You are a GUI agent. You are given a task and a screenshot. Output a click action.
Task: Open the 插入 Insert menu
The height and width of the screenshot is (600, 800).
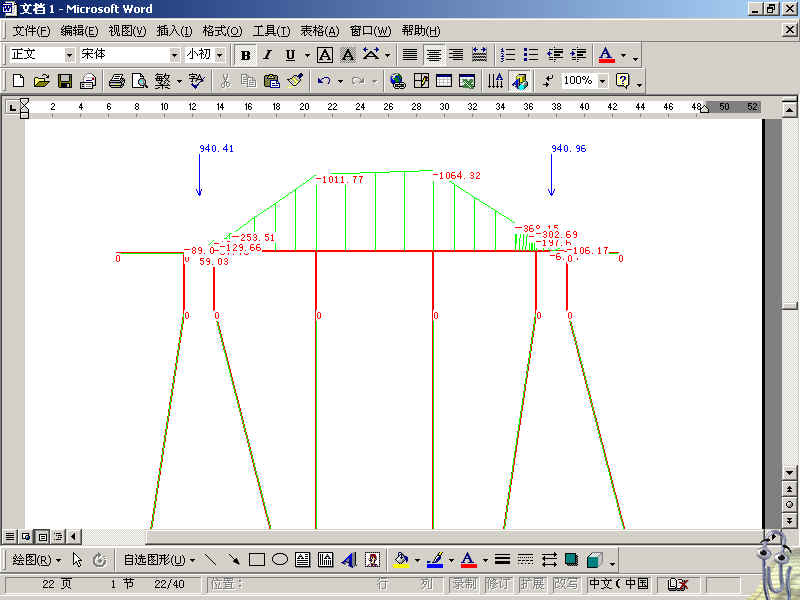[174, 31]
